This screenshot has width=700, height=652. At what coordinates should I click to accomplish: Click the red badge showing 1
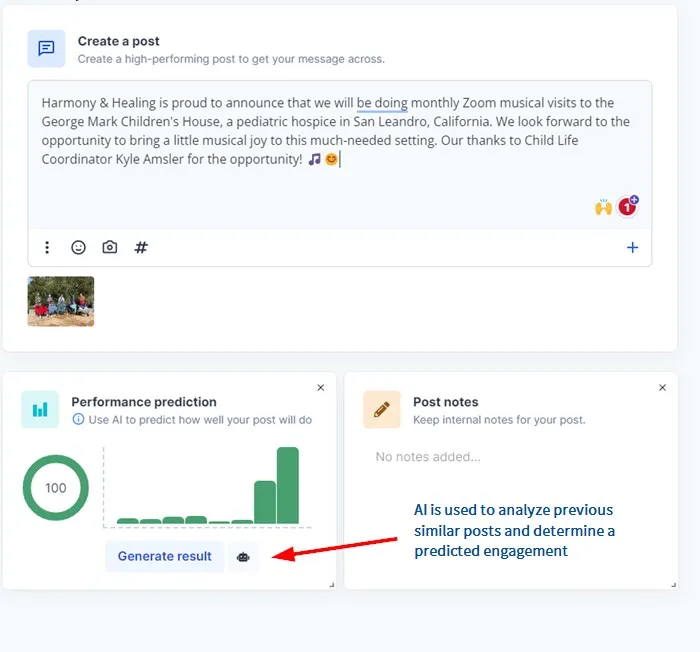(627, 206)
